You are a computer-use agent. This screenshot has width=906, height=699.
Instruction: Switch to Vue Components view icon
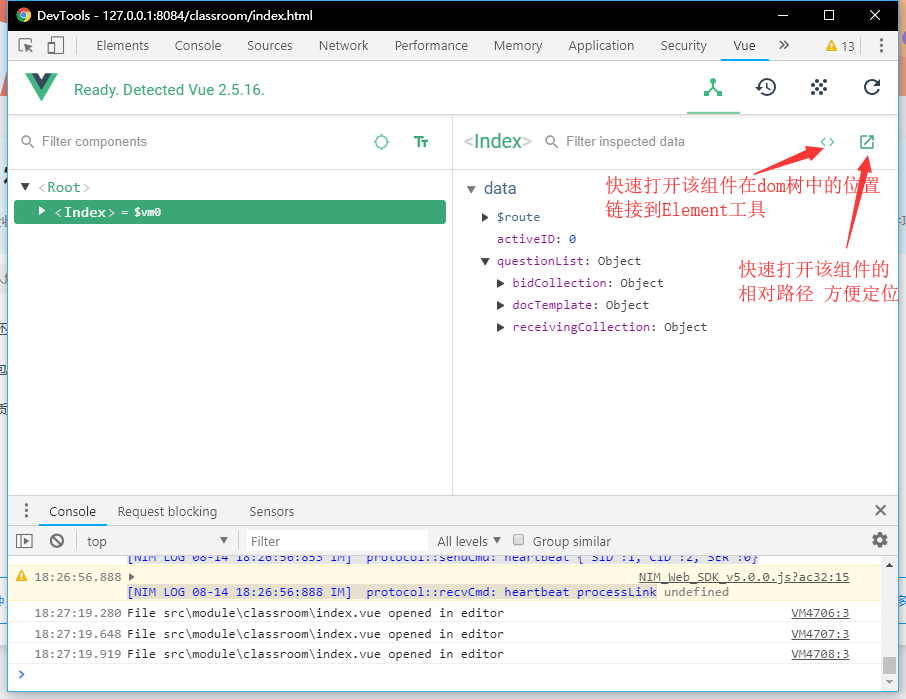coord(713,87)
